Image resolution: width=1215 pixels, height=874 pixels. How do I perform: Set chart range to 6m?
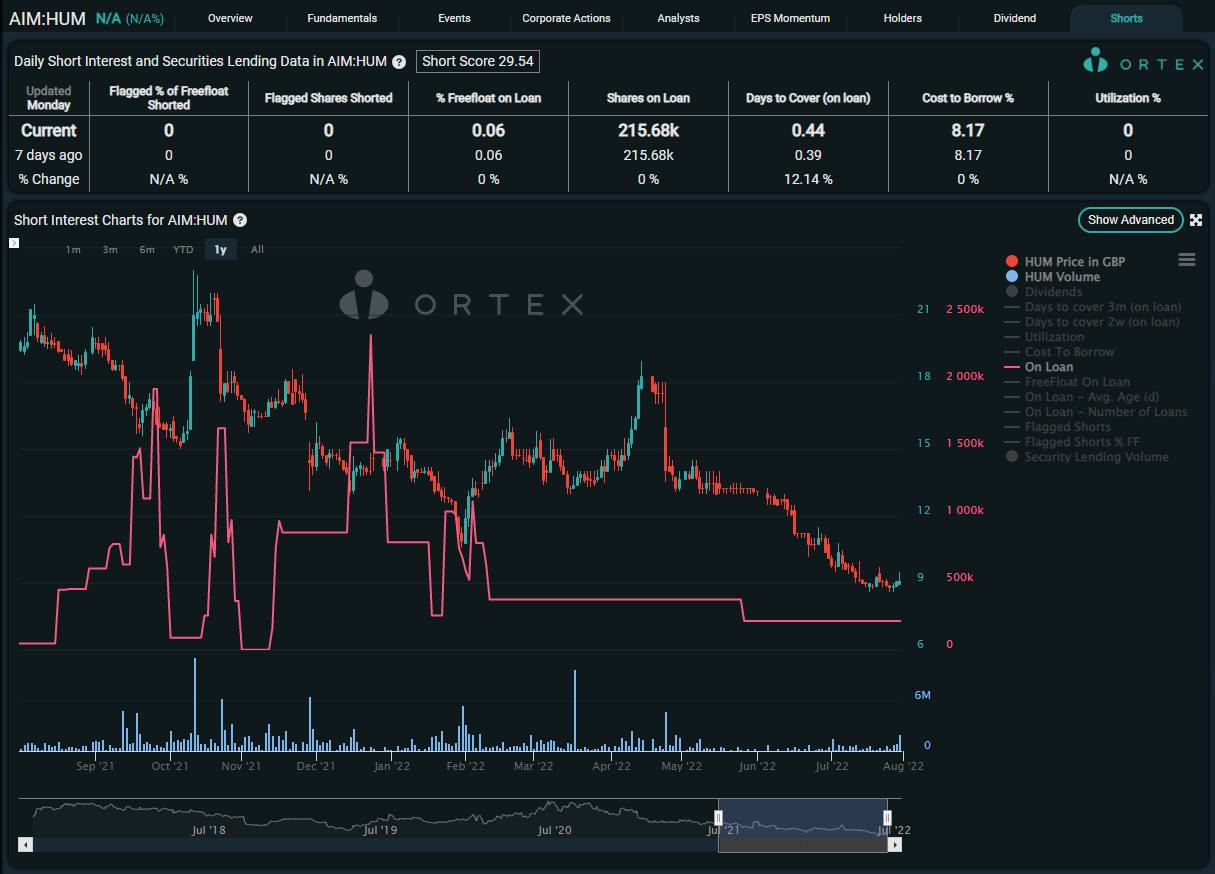click(147, 249)
